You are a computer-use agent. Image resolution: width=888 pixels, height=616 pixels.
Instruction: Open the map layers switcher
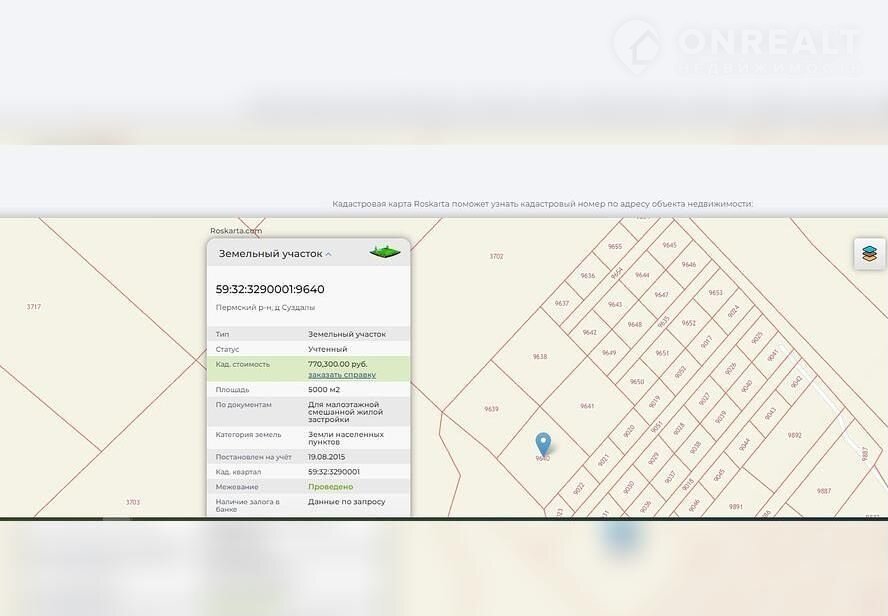tap(868, 254)
